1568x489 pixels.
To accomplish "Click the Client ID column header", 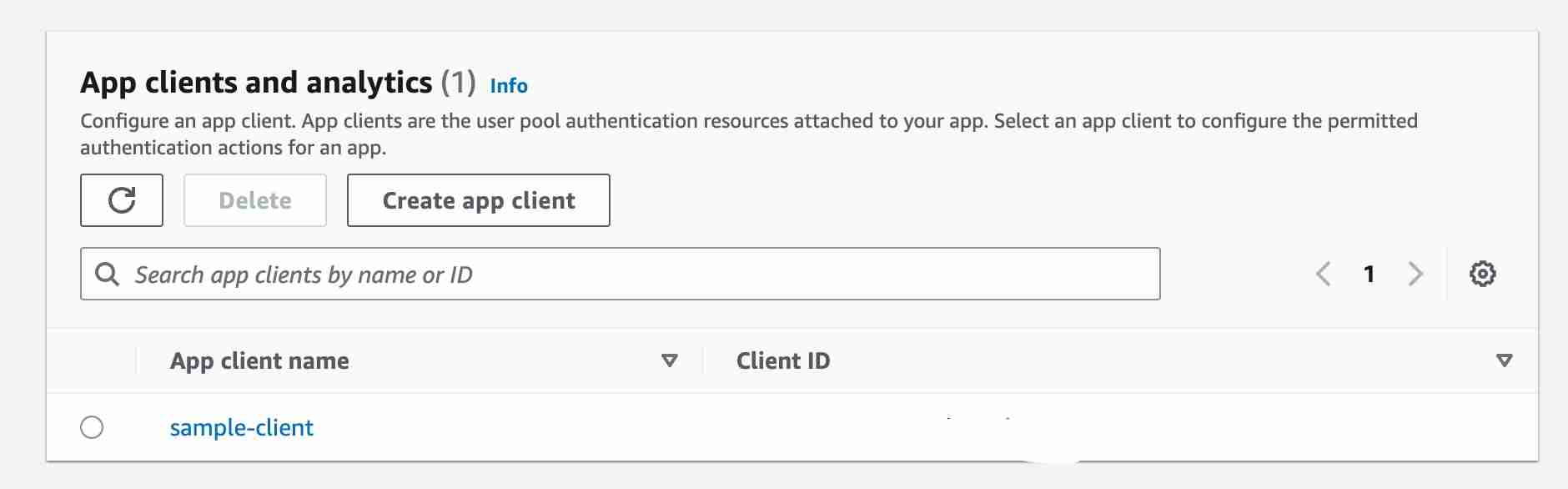I will (783, 360).
